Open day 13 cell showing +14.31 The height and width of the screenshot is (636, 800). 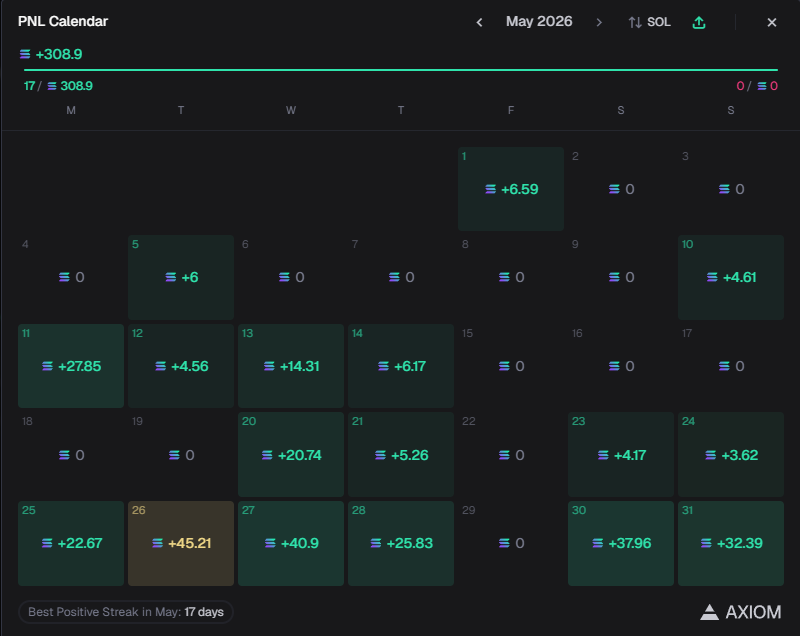[x=291, y=366]
